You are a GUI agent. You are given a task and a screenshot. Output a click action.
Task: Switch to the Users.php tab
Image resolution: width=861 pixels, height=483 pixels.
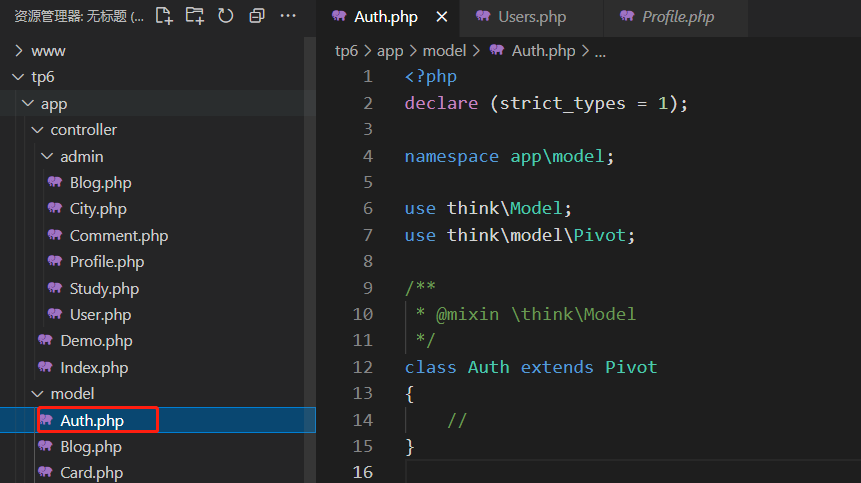click(532, 17)
